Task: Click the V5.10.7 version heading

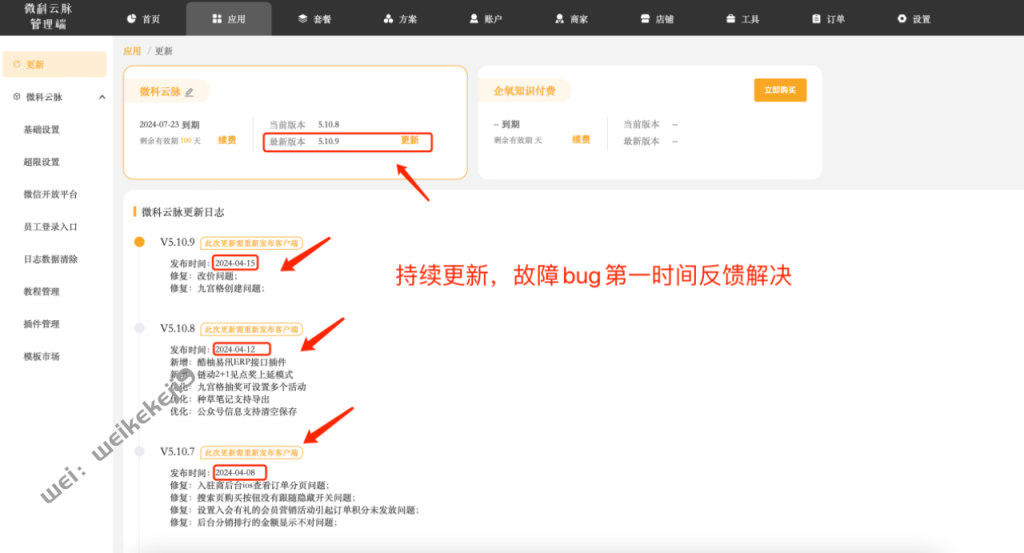Action: (178, 452)
